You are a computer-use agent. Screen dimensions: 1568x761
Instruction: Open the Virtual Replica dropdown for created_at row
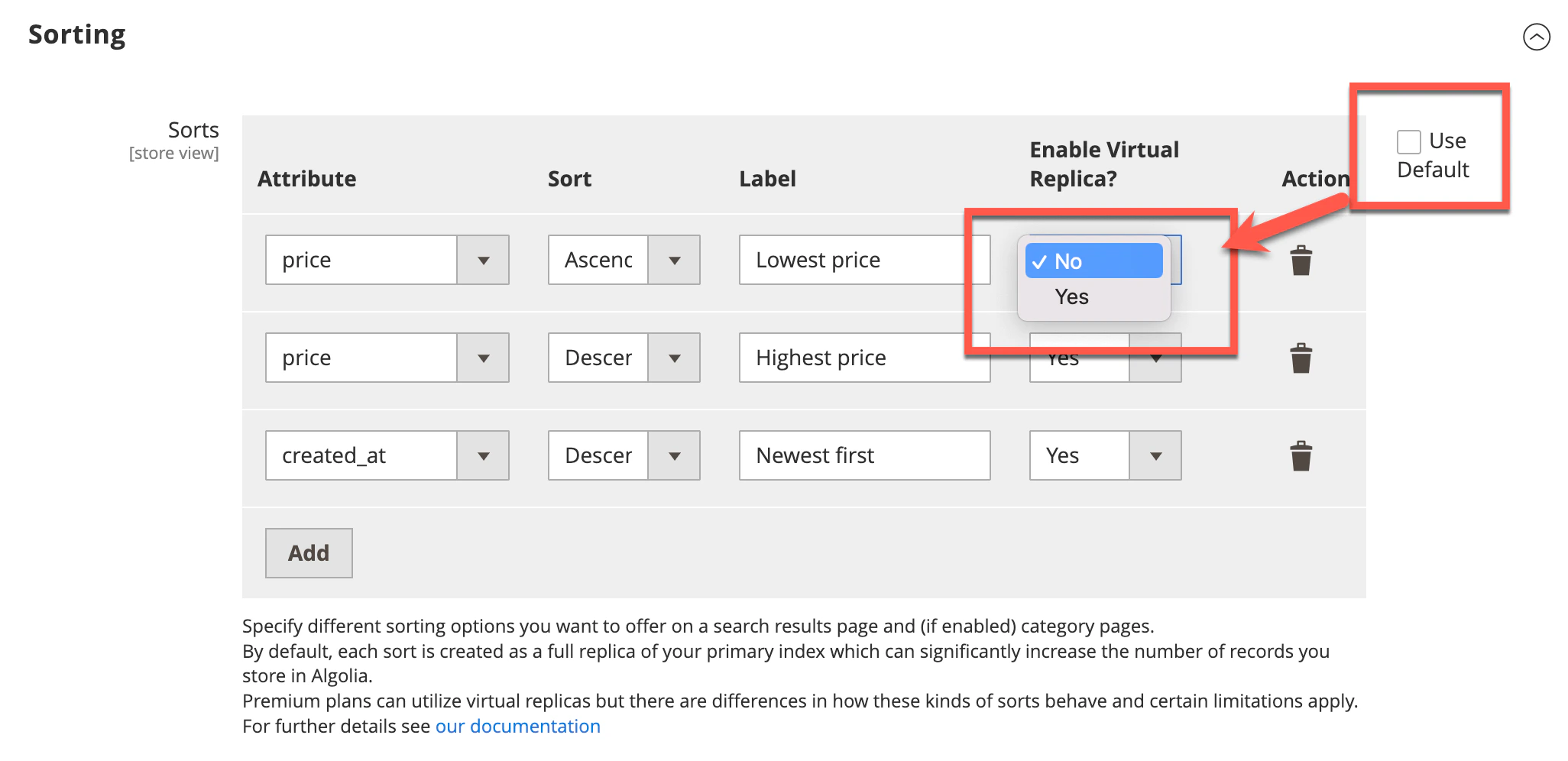tap(1155, 455)
